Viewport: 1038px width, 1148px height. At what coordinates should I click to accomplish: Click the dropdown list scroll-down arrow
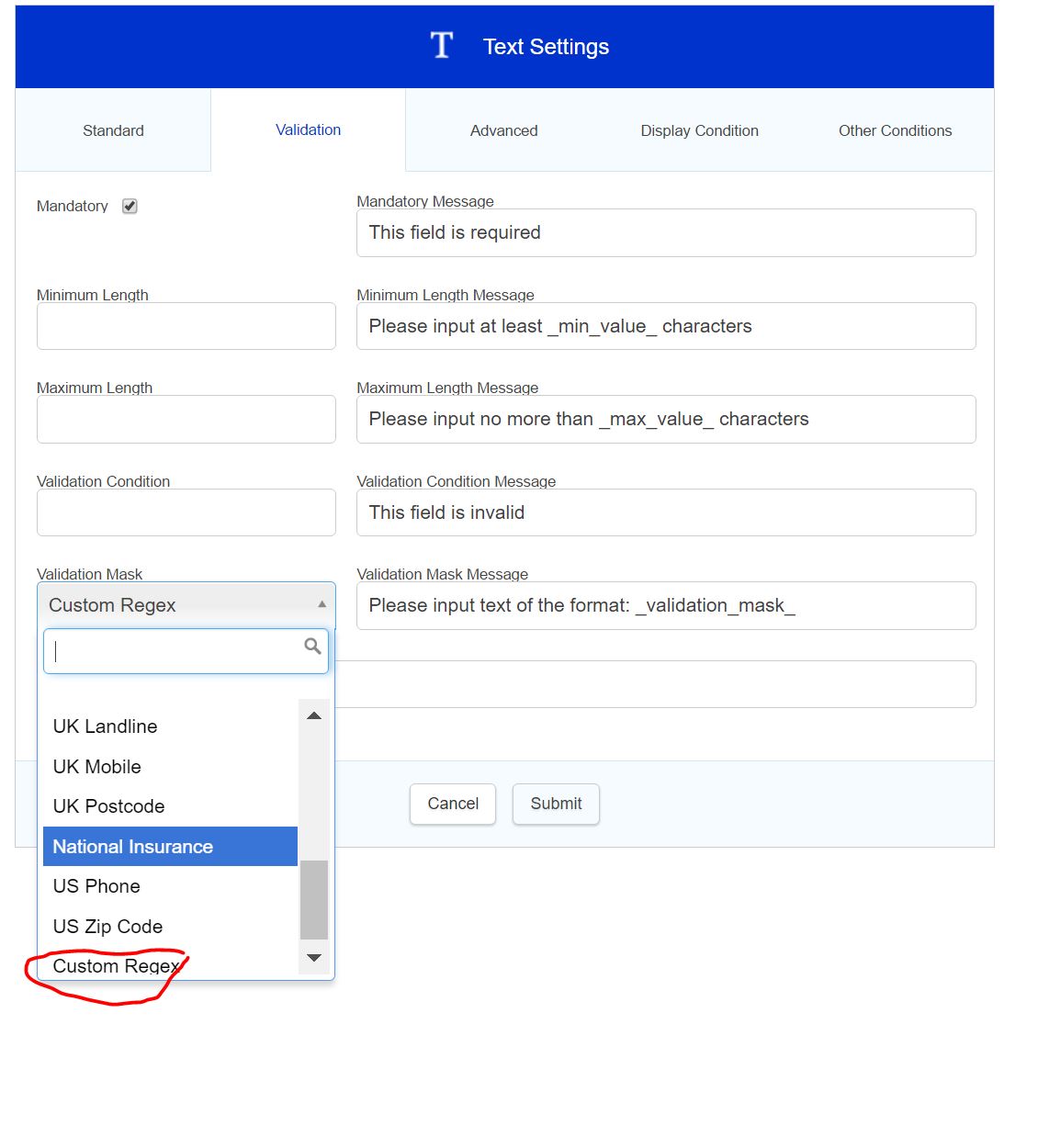[314, 958]
